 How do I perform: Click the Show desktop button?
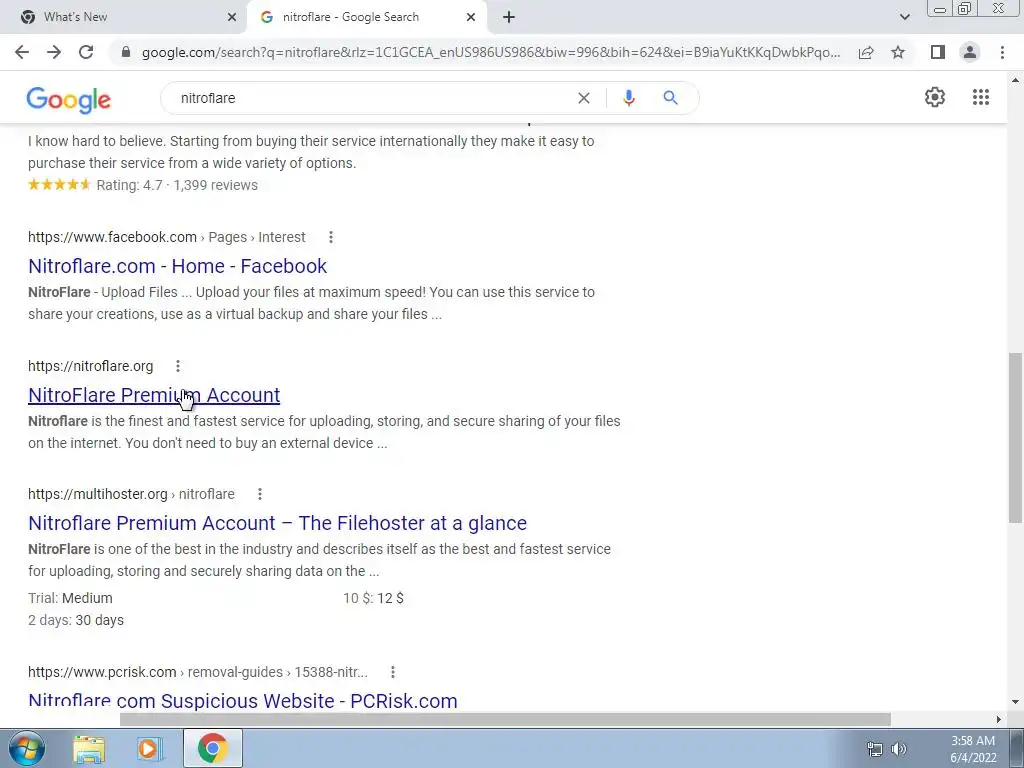point(1016,748)
